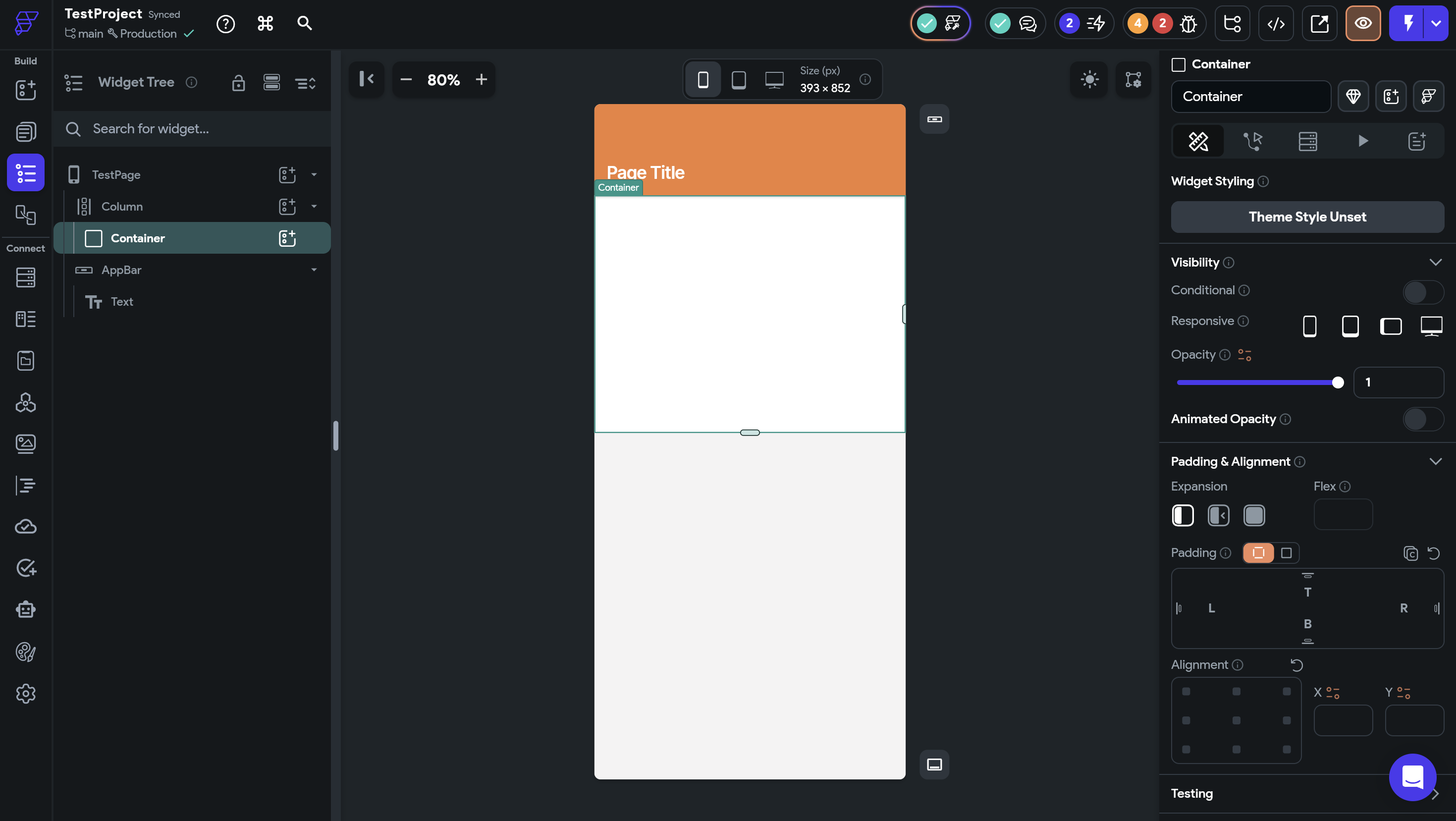Toggle phone responsive visibility icon

pyautogui.click(x=1310, y=326)
